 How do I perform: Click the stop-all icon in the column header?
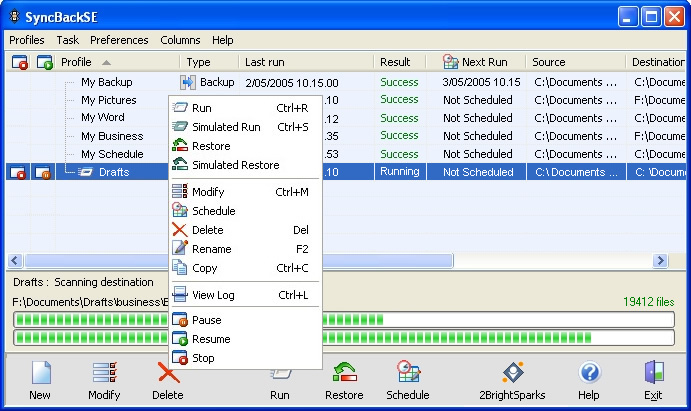tap(19, 62)
